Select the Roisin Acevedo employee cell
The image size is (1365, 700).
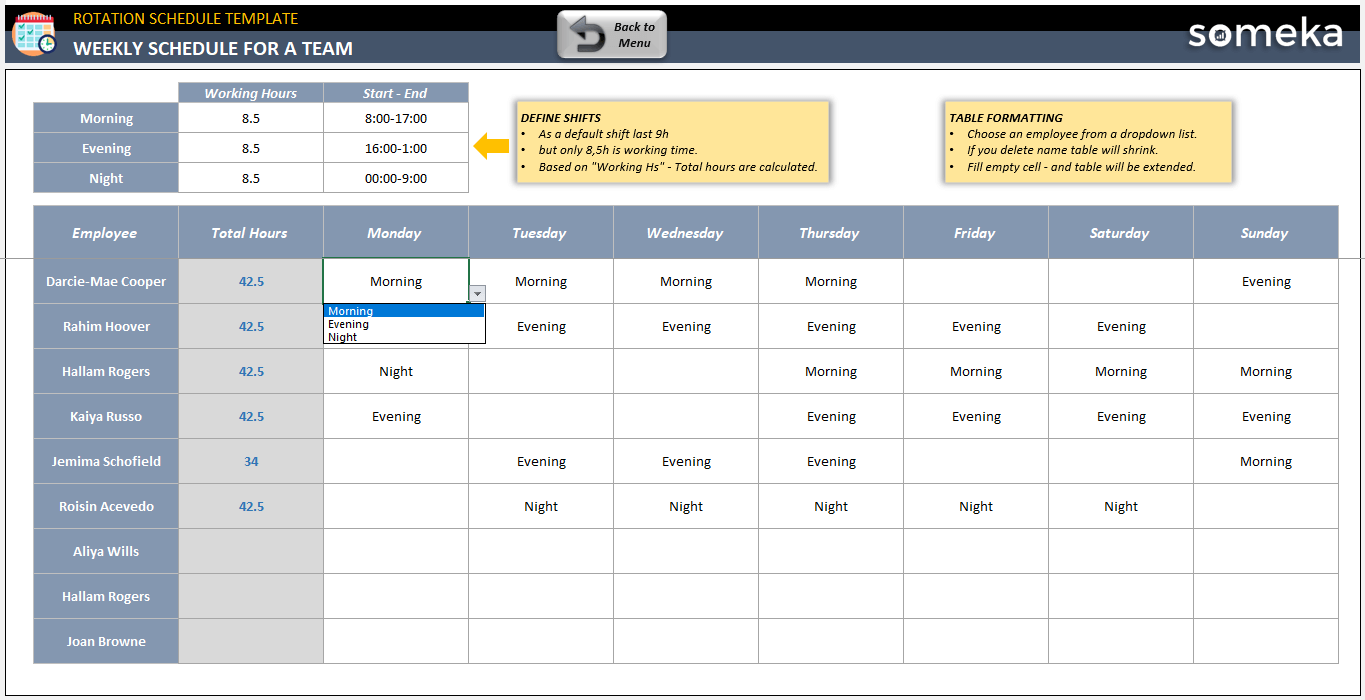(x=106, y=506)
